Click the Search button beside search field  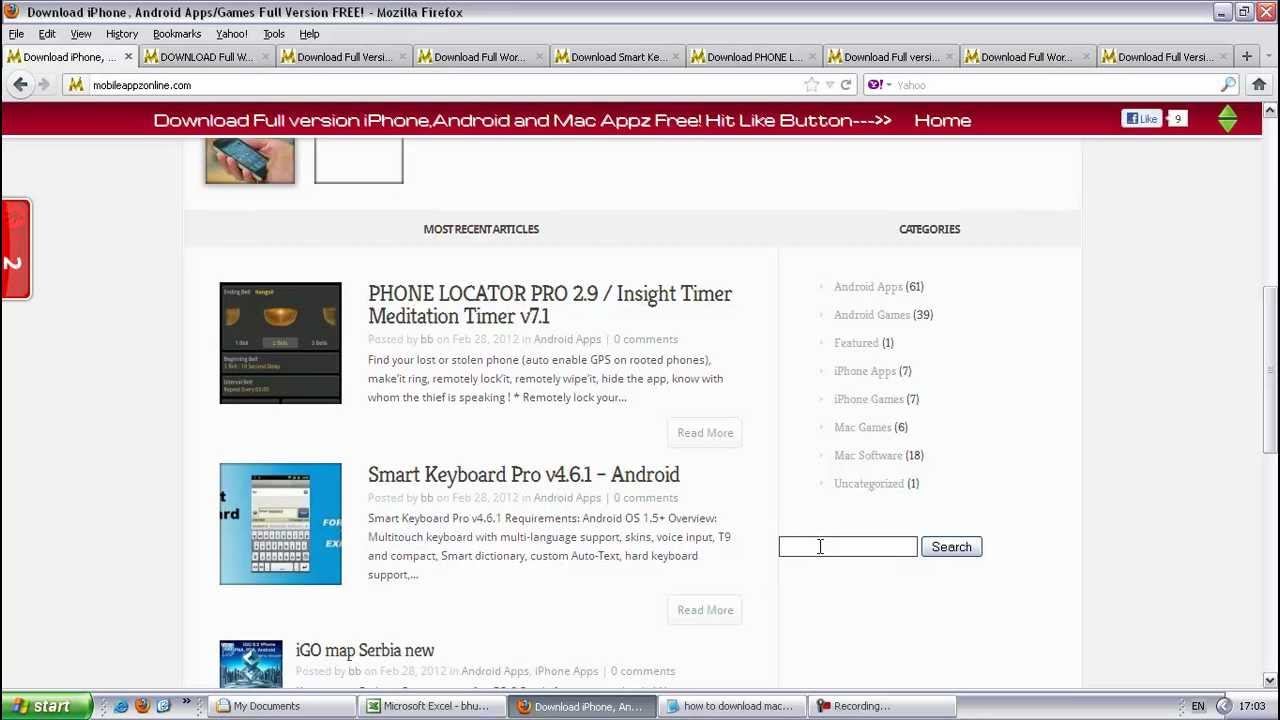[952, 547]
